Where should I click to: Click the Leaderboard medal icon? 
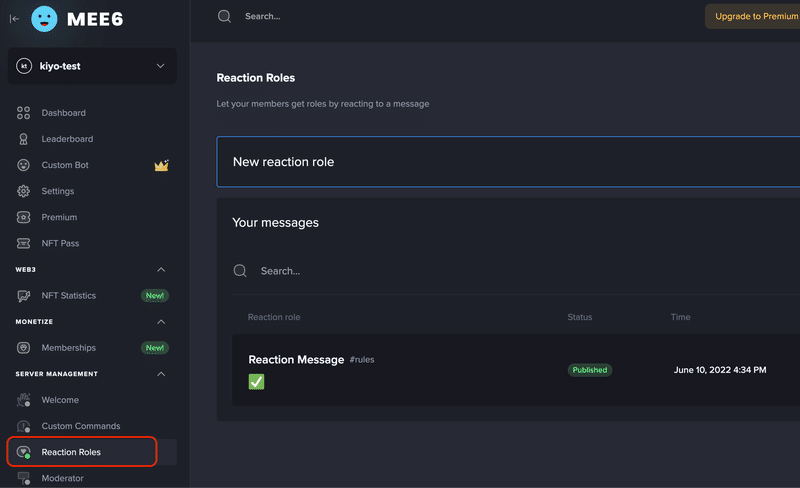pyautogui.click(x=23, y=139)
